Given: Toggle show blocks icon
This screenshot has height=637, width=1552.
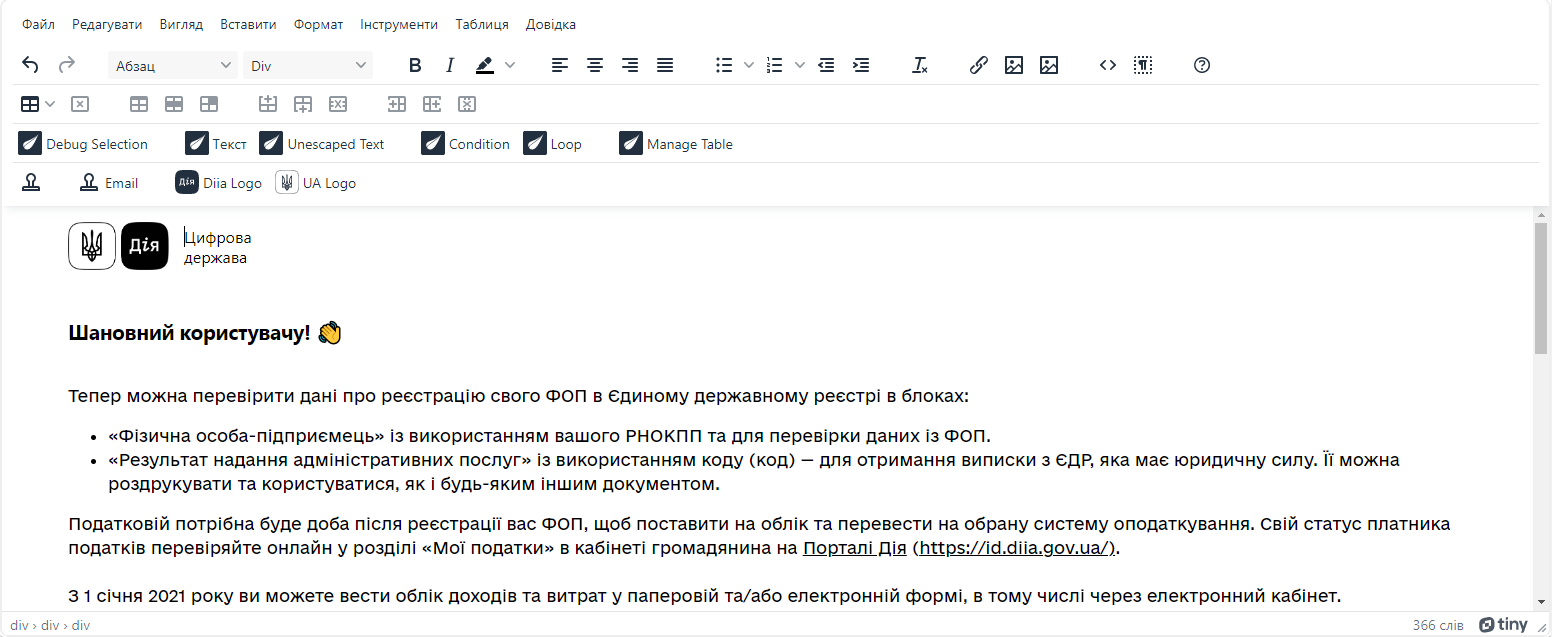Looking at the screenshot, I should (1143, 65).
